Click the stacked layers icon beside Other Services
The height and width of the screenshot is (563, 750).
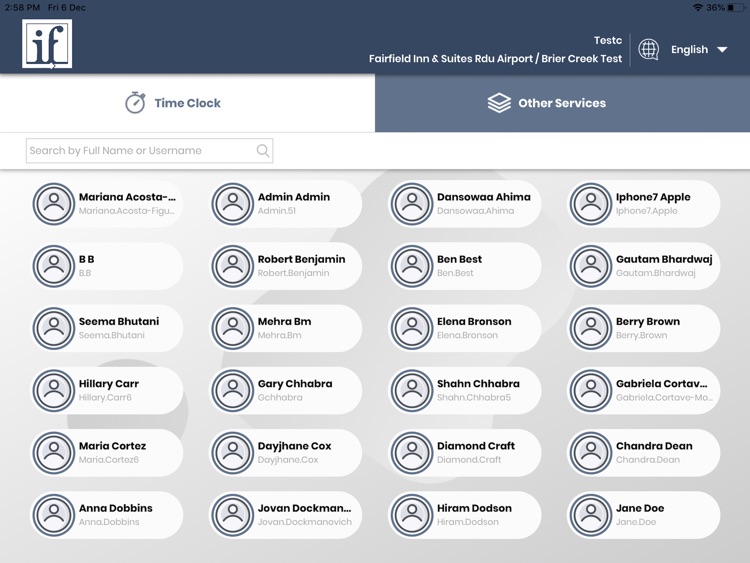pos(499,103)
